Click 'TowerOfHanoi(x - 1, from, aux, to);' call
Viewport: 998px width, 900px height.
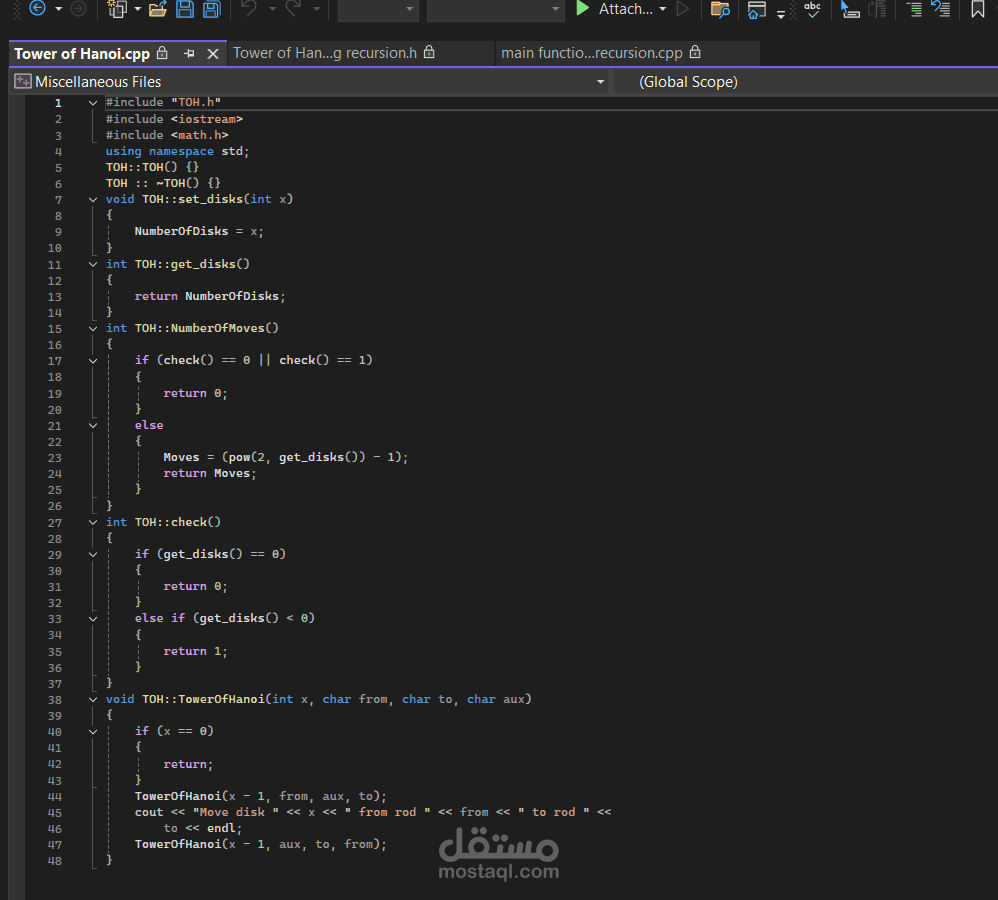click(x=260, y=796)
